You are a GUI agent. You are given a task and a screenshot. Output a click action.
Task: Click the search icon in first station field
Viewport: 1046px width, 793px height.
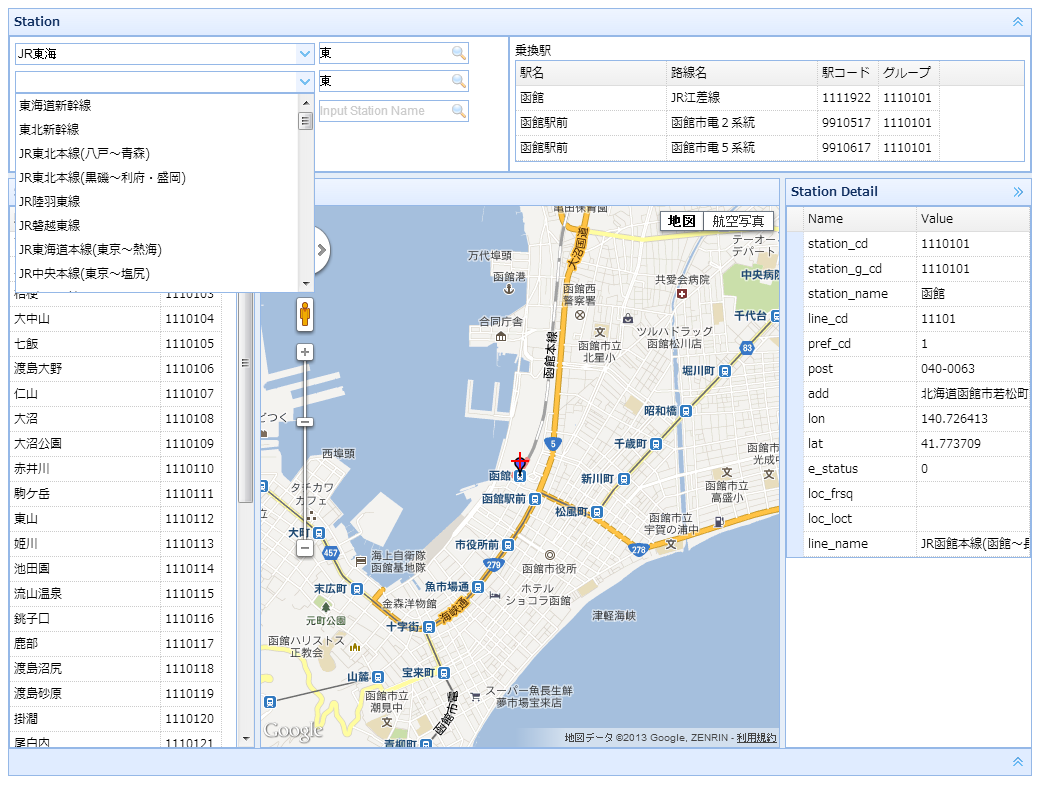pyautogui.click(x=458, y=54)
